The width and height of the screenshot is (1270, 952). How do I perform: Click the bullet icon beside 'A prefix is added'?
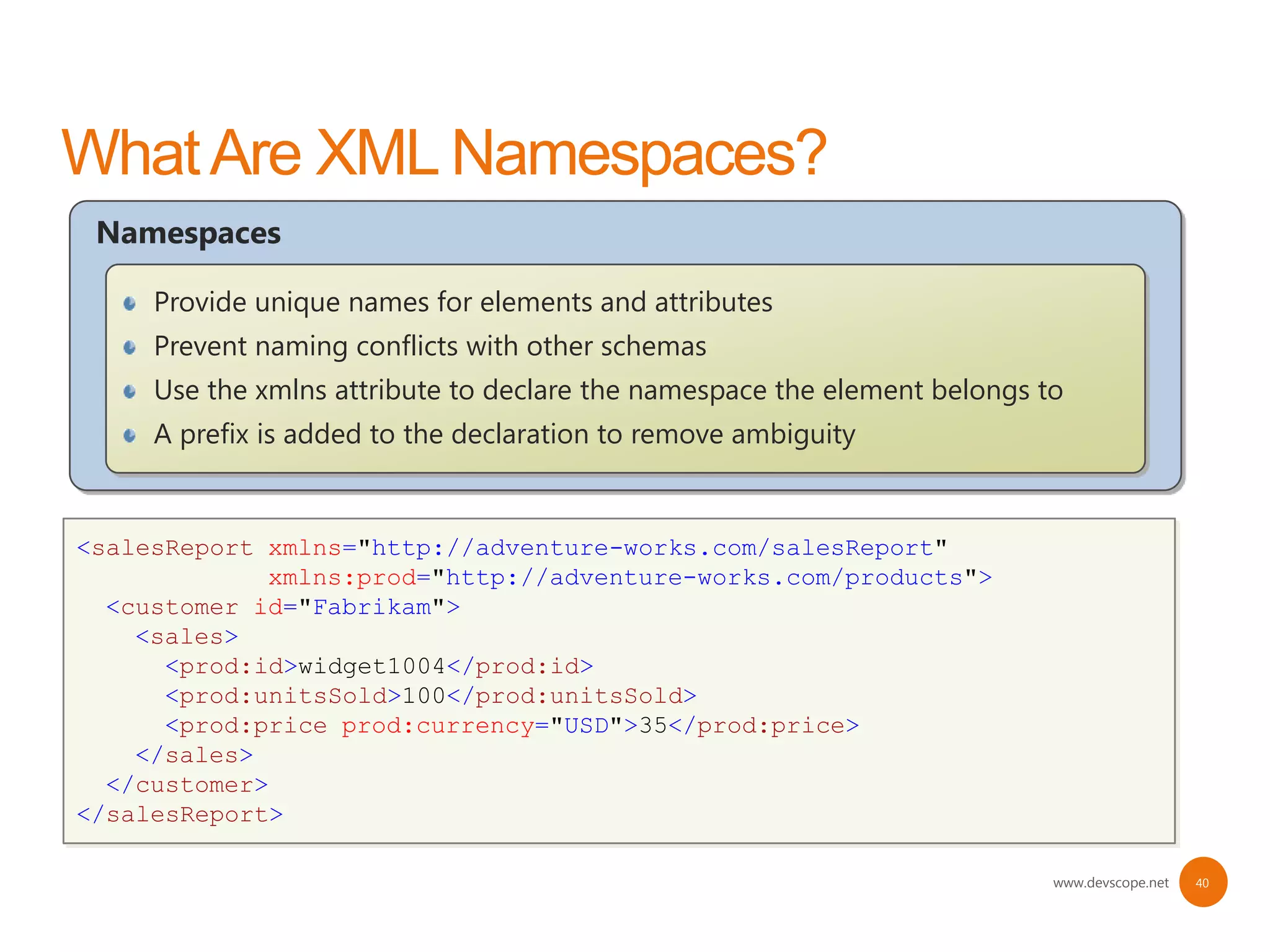(130, 436)
